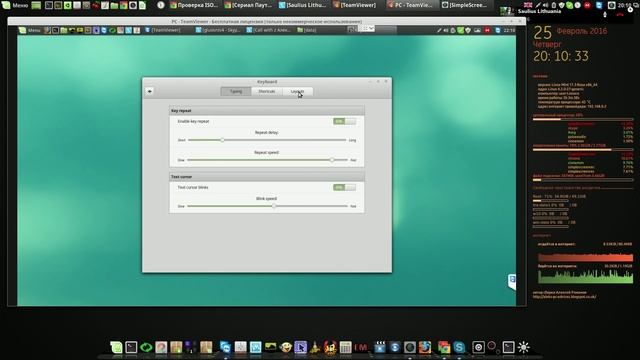Launch Google Chrome from the dock
The height and width of the screenshot is (360, 640).
click(x=444, y=347)
